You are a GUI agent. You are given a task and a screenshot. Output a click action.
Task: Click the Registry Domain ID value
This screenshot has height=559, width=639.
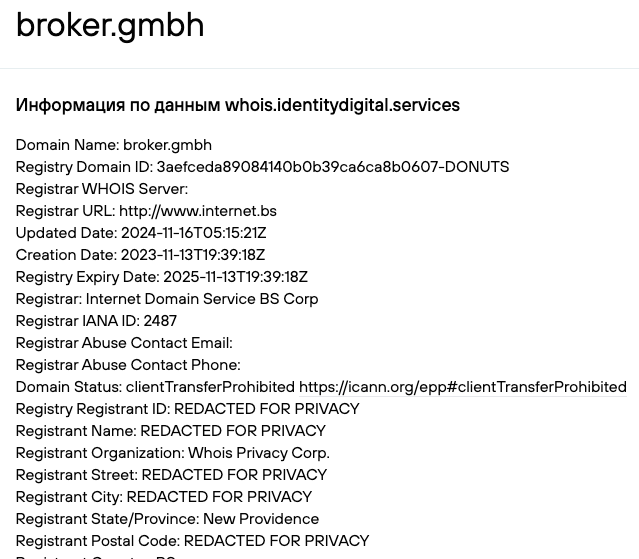(x=332, y=167)
